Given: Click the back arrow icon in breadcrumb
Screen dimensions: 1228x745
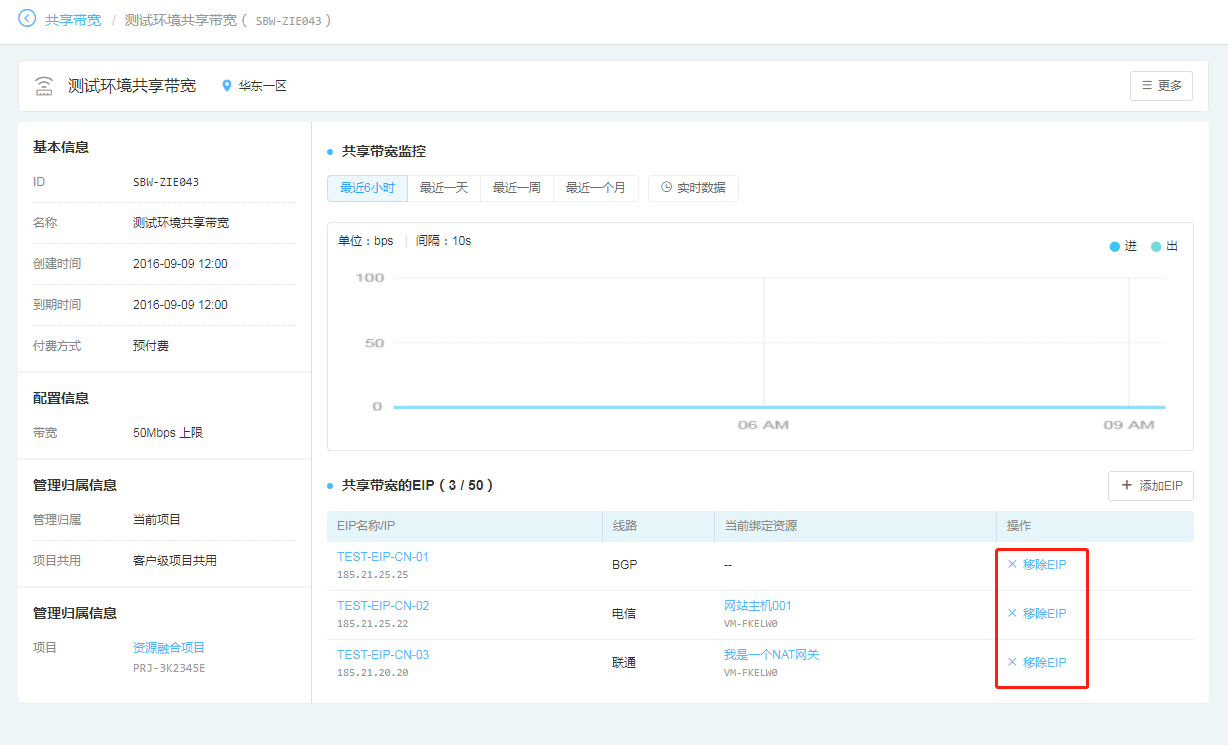Looking at the screenshot, I should (x=27, y=18).
